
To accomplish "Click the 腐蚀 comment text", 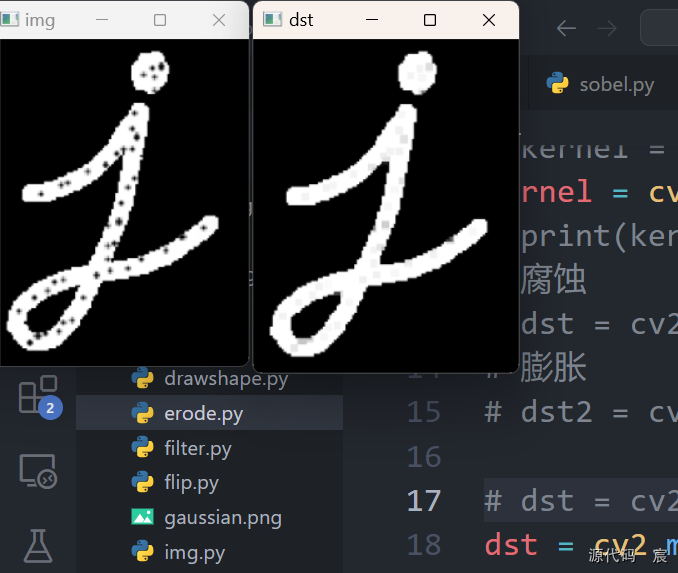I will pos(553,279).
